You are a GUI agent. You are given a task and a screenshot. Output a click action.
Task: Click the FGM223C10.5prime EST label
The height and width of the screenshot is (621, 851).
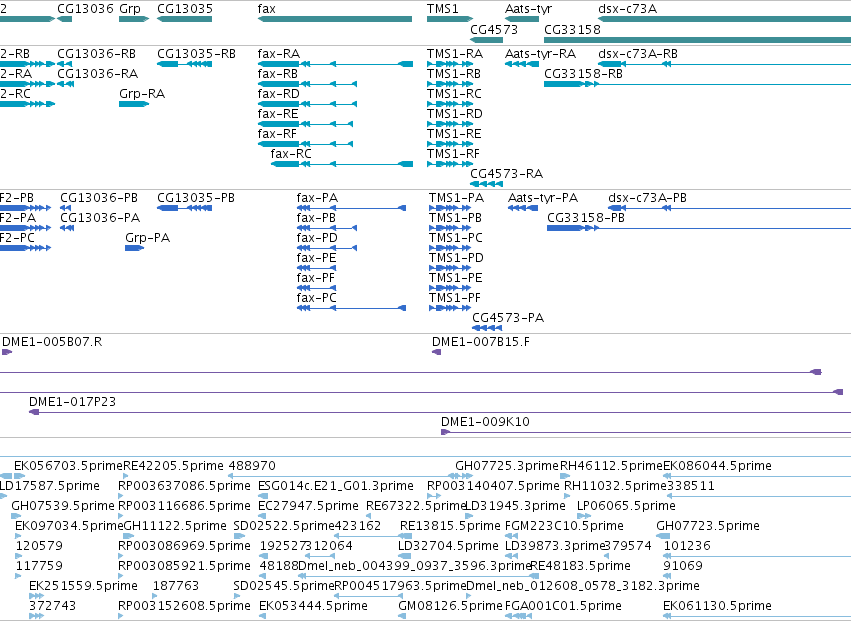(564, 526)
